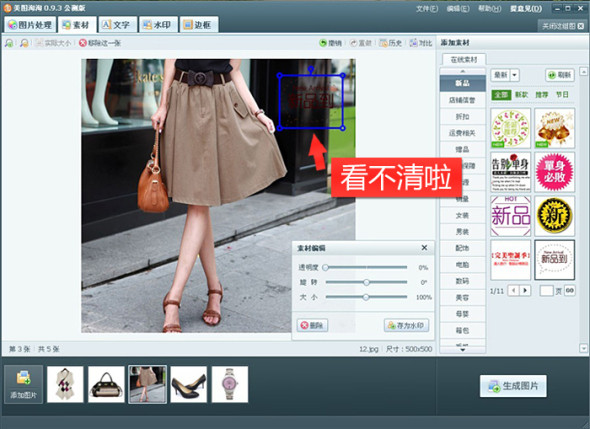Image resolution: width=590 pixels, height=429 pixels.
Task: Close the 素材编辑 dialog
Action: click(x=424, y=248)
